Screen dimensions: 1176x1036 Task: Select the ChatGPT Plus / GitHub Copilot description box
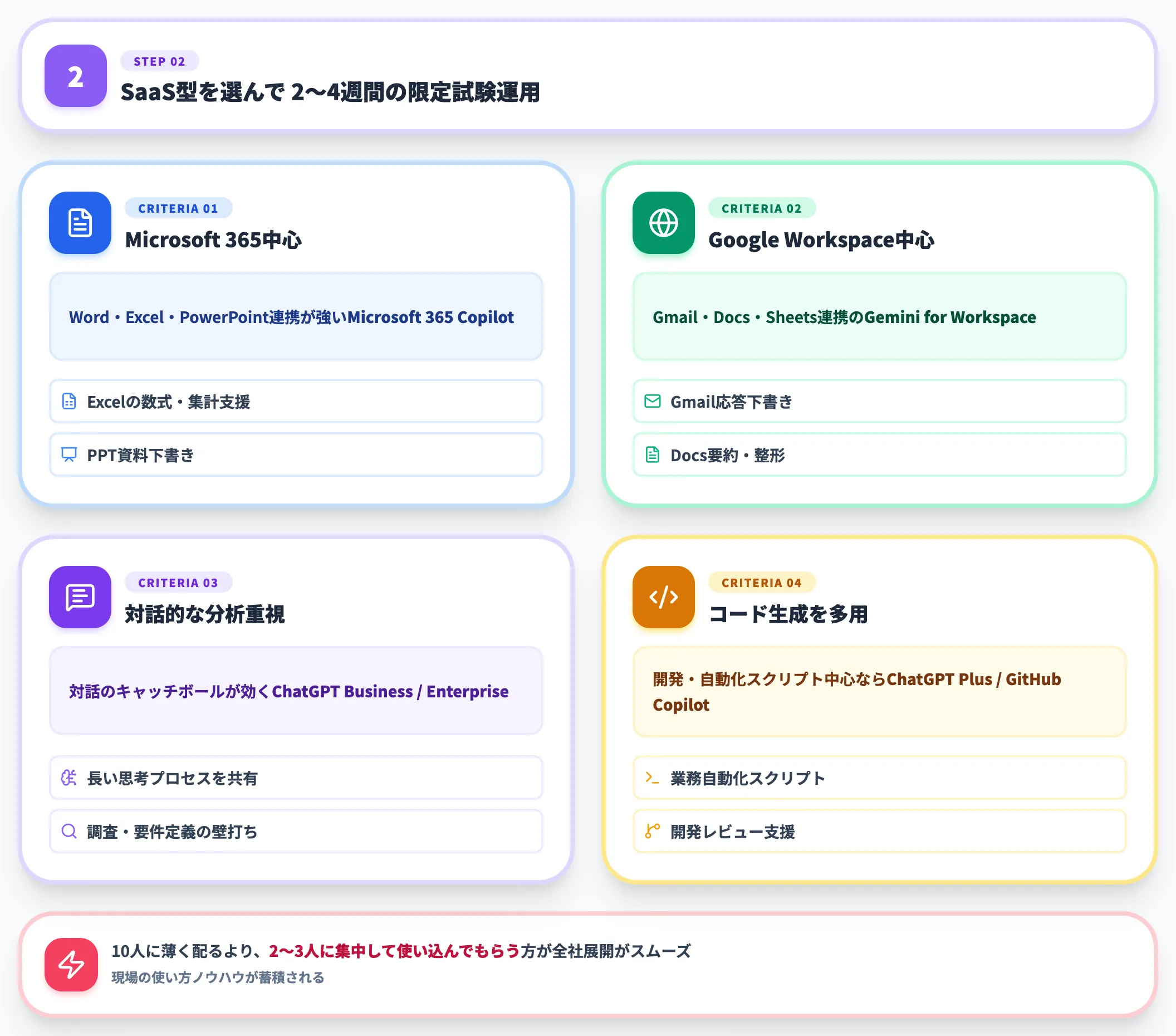tap(880, 692)
